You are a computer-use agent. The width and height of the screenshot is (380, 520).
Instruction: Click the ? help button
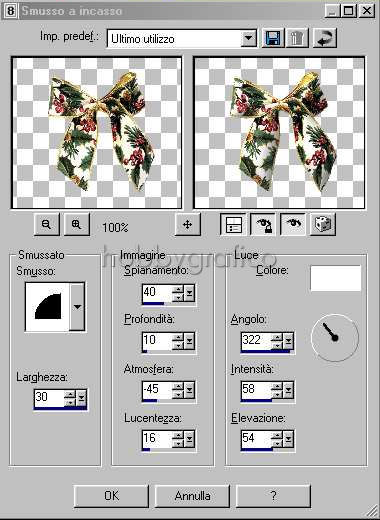tap(273, 496)
